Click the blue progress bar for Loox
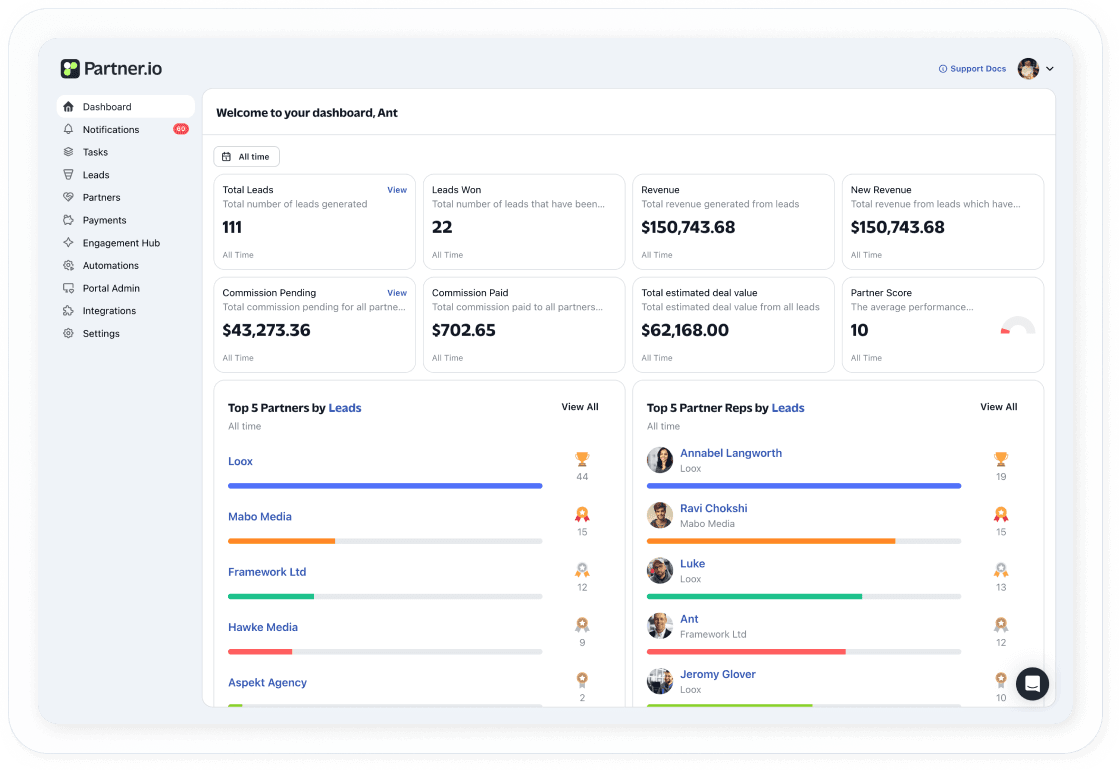This screenshot has height=770, width=1119. (385, 486)
